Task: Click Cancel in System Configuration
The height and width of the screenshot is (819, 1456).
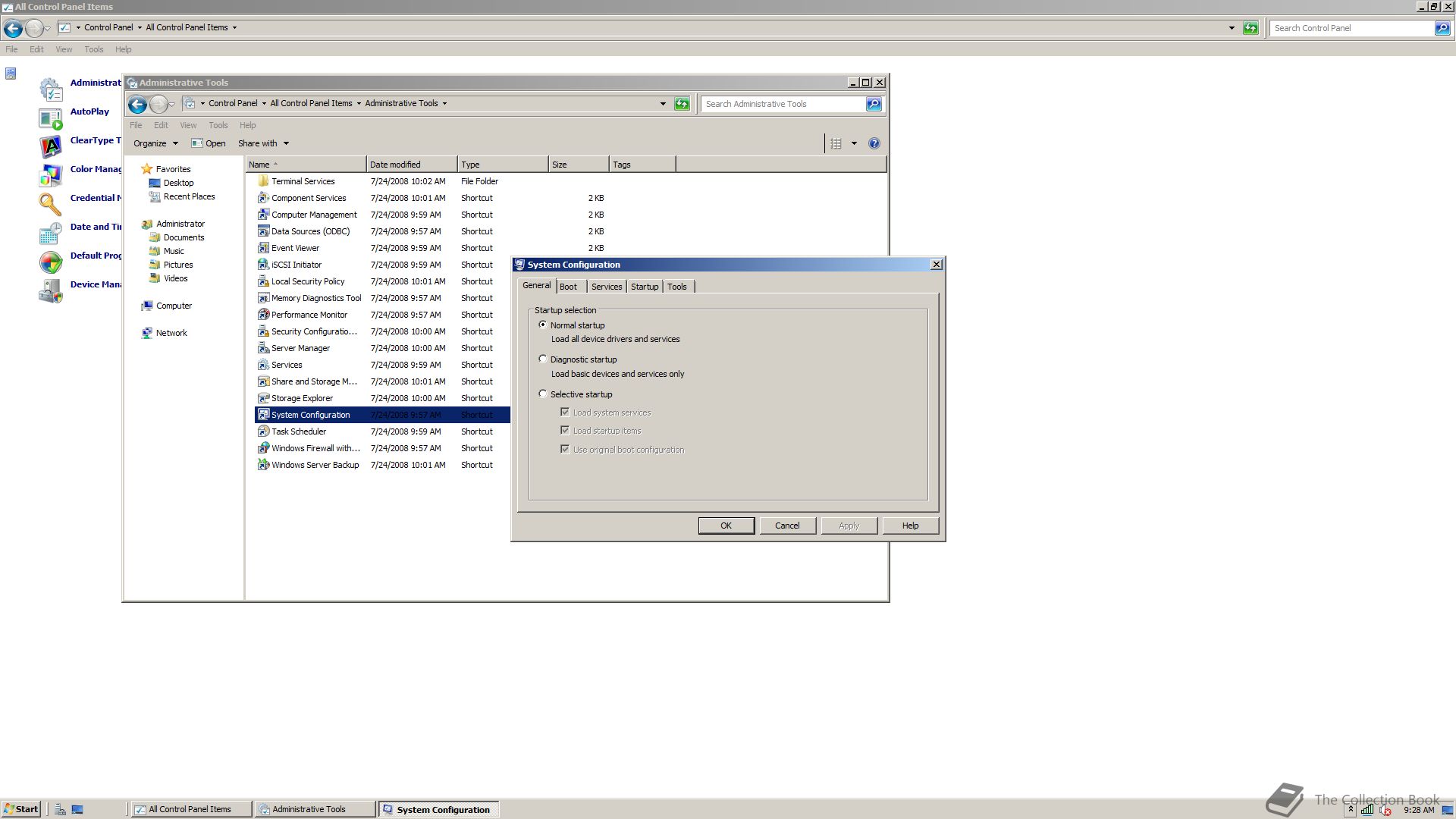Action: pos(787,526)
